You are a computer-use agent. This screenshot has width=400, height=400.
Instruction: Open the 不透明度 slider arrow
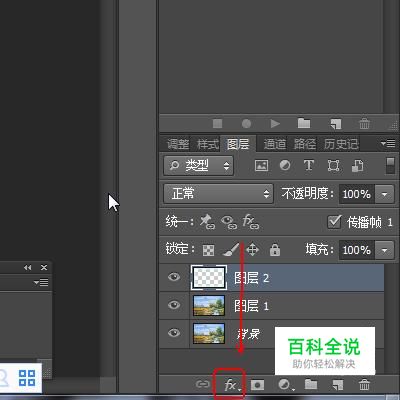[x=384, y=194]
